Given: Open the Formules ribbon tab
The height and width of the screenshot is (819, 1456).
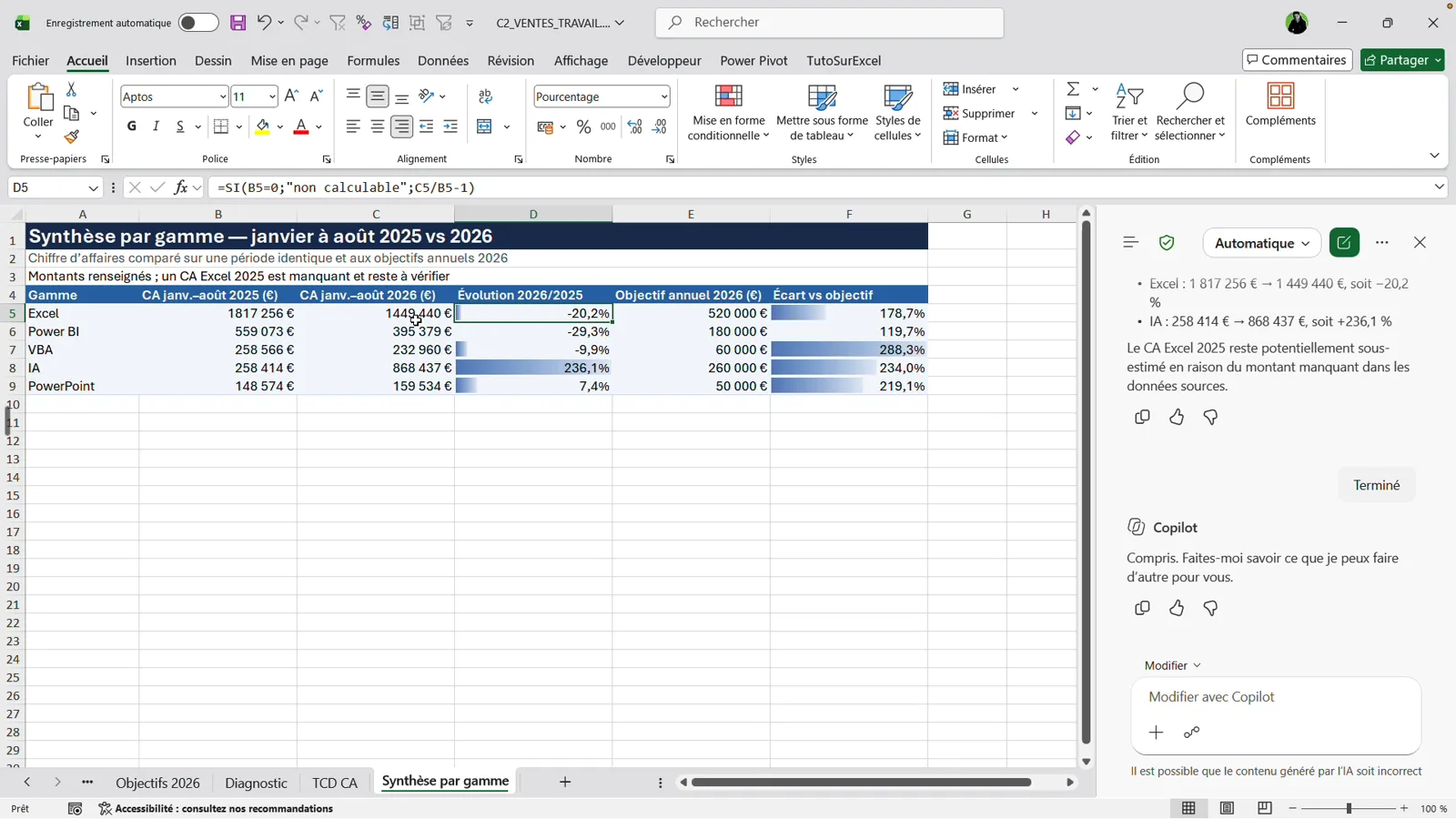Looking at the screenshot, I should (373, 61).
